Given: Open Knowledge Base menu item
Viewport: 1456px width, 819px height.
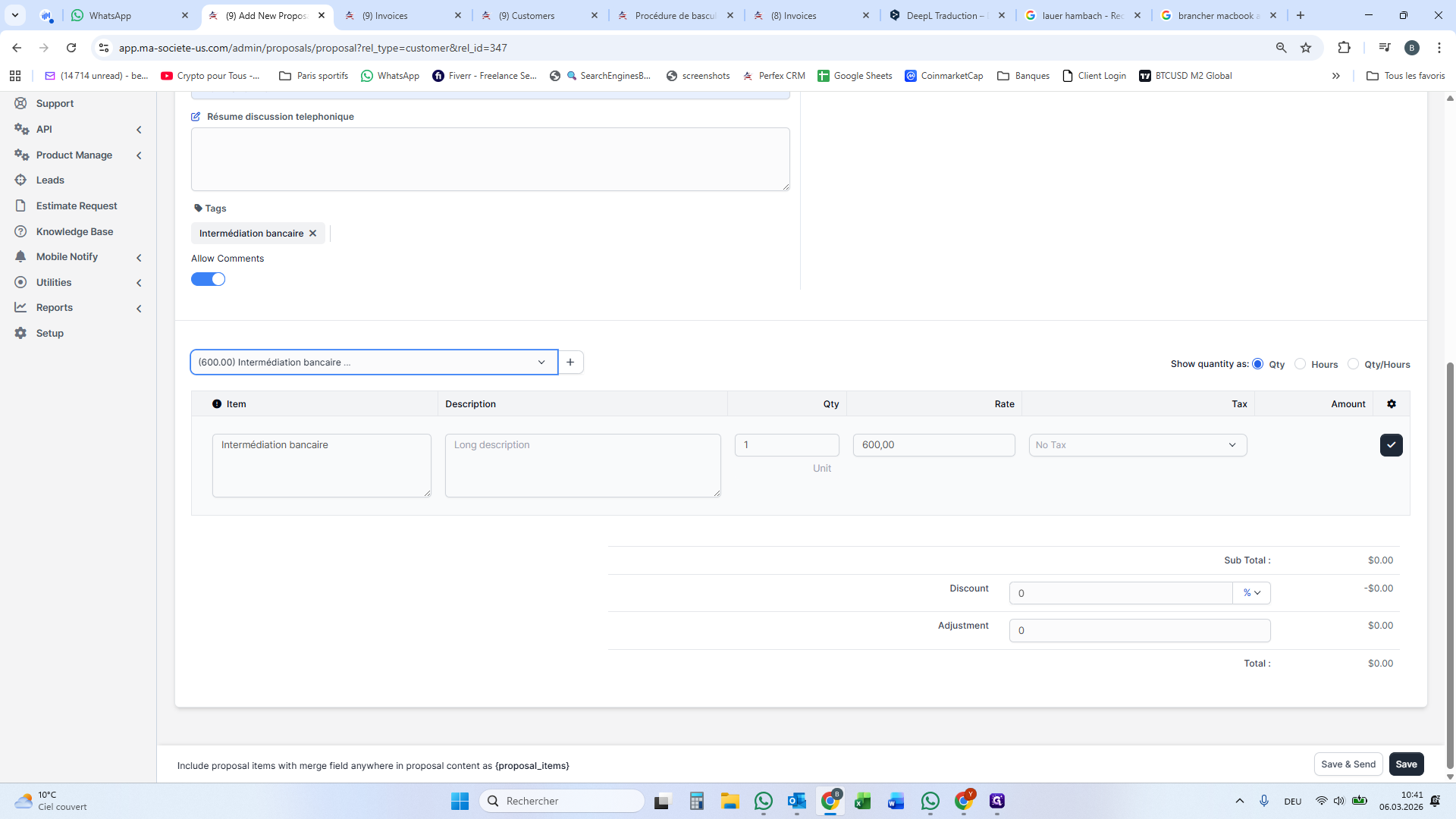Looking at the screenshot, I should point(74,232).
